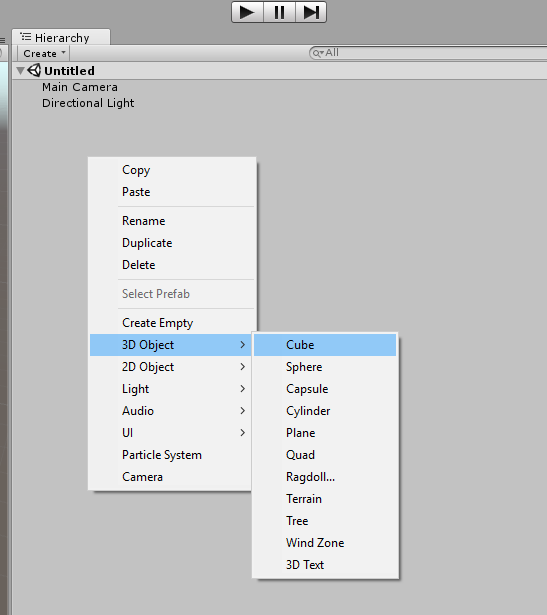The height and width of the screenshot is (615, 547).
Task: Click the greyed-out Select Prefab entry
Action: (173, 294)
